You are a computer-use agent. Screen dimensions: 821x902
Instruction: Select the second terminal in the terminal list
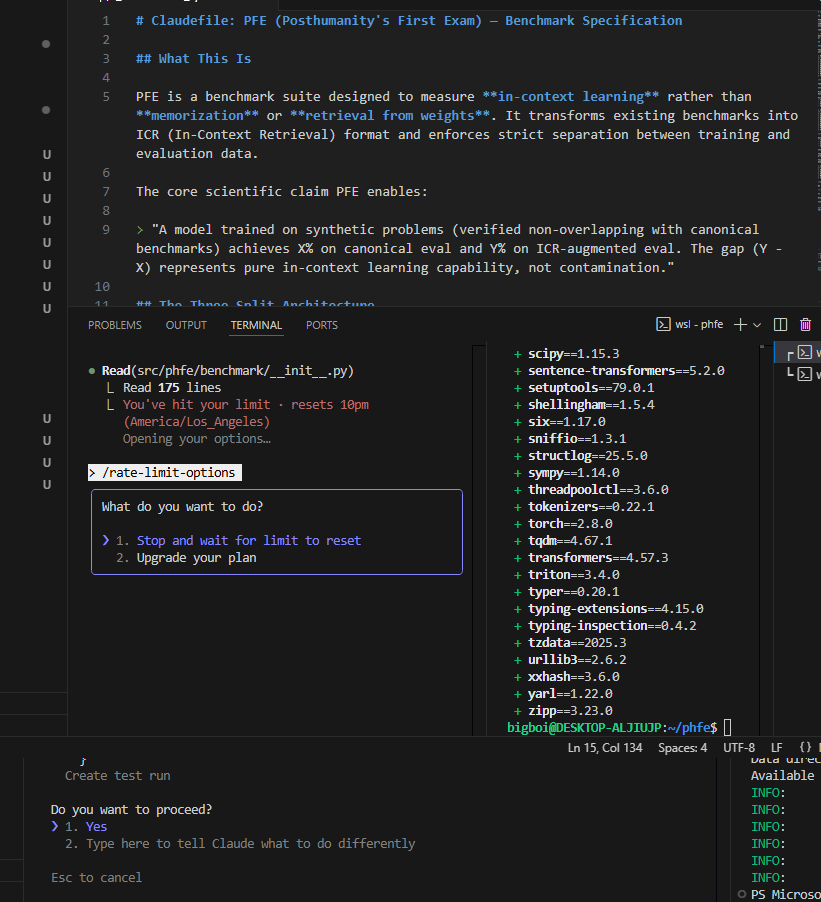pyautogui.click(x=805, y=373)
